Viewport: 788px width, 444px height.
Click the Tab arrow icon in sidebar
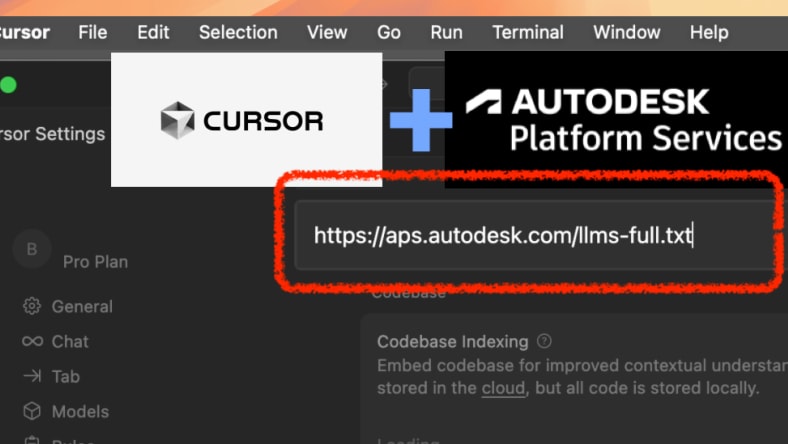point(32,376)
